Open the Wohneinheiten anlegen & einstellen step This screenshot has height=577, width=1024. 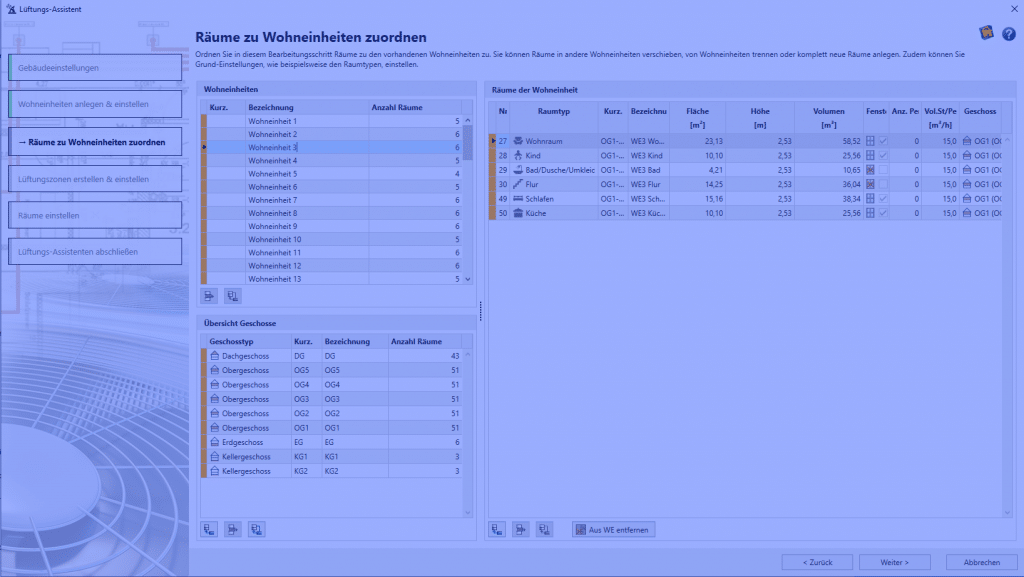pos(95,104)
